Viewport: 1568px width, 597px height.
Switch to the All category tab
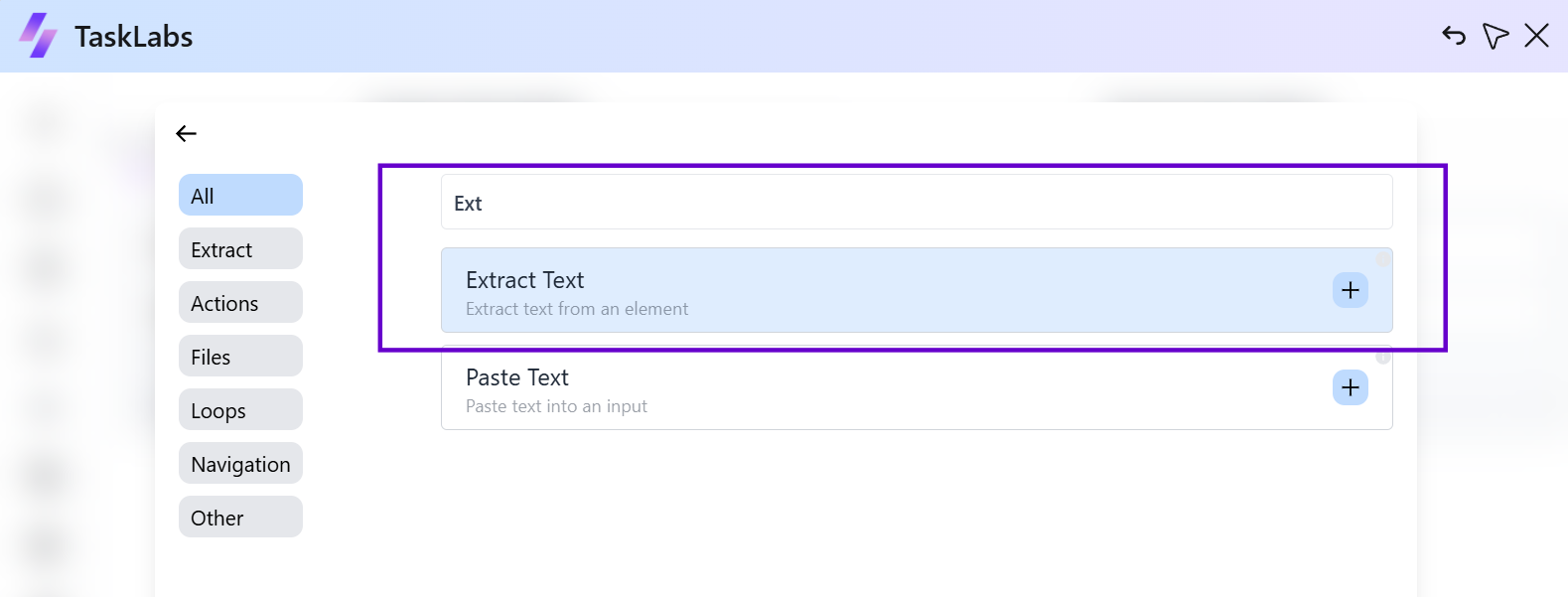click(x=240, y=195)
